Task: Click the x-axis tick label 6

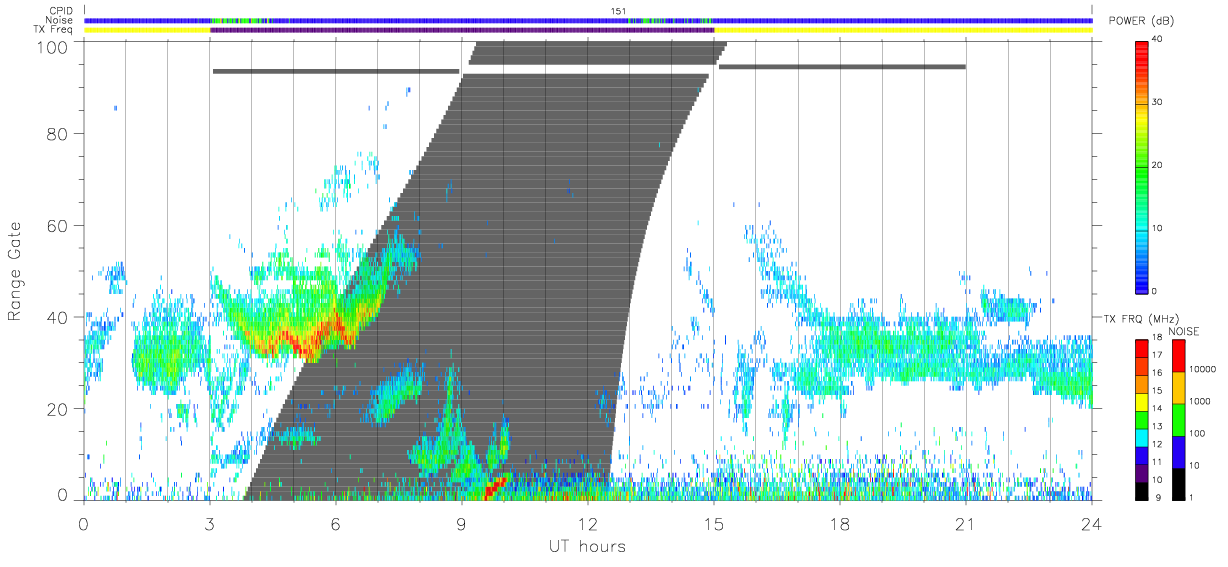Action: [x=335, y=522]
